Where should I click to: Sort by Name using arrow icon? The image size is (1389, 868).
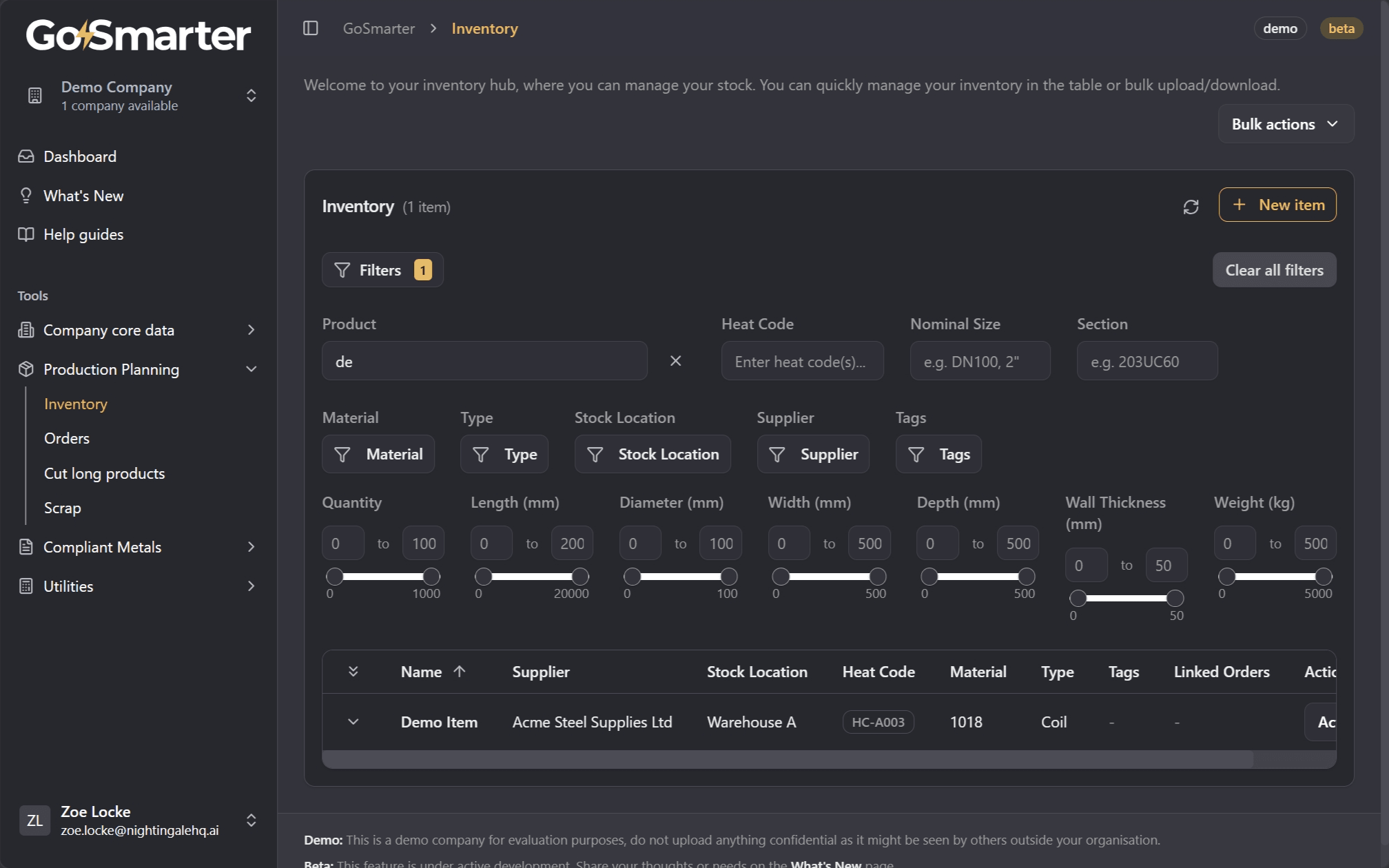click(460, 671)
